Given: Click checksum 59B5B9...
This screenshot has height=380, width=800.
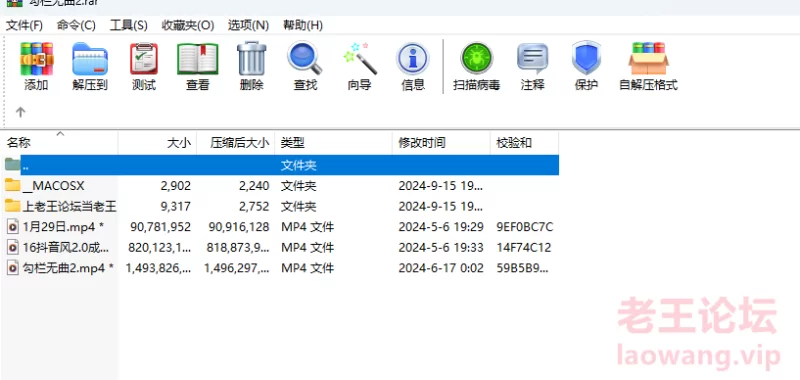Looking at the screenshot, I should [x=522, y=268].
